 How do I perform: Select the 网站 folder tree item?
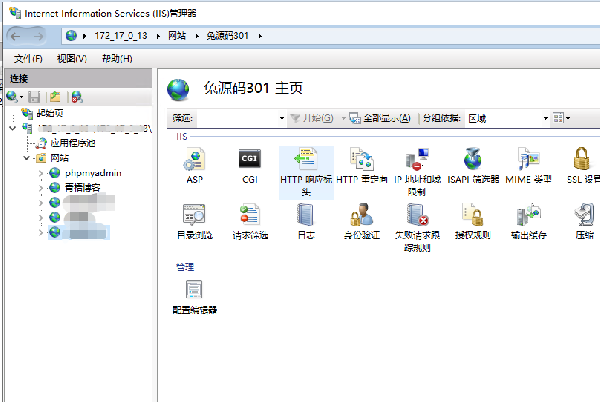(59, 158)
